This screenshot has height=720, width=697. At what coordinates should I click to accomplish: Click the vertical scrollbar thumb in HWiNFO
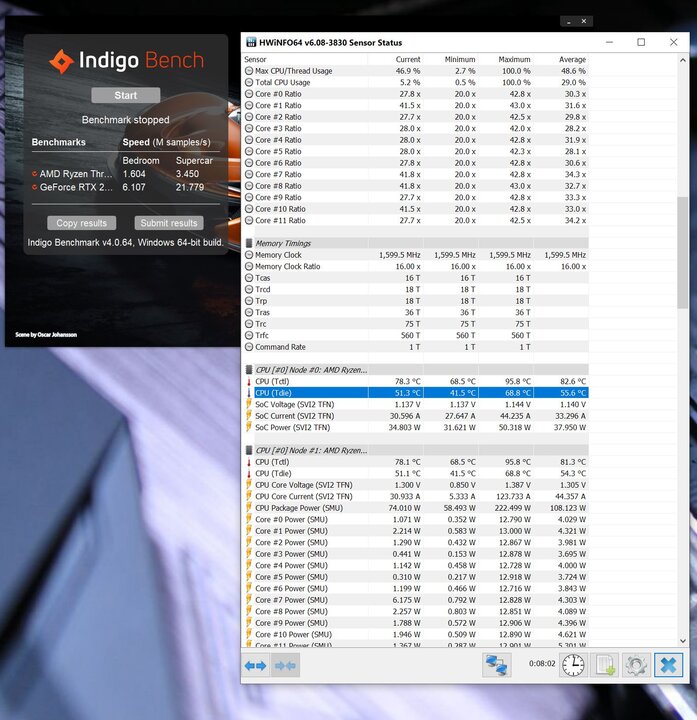[683, 253]
